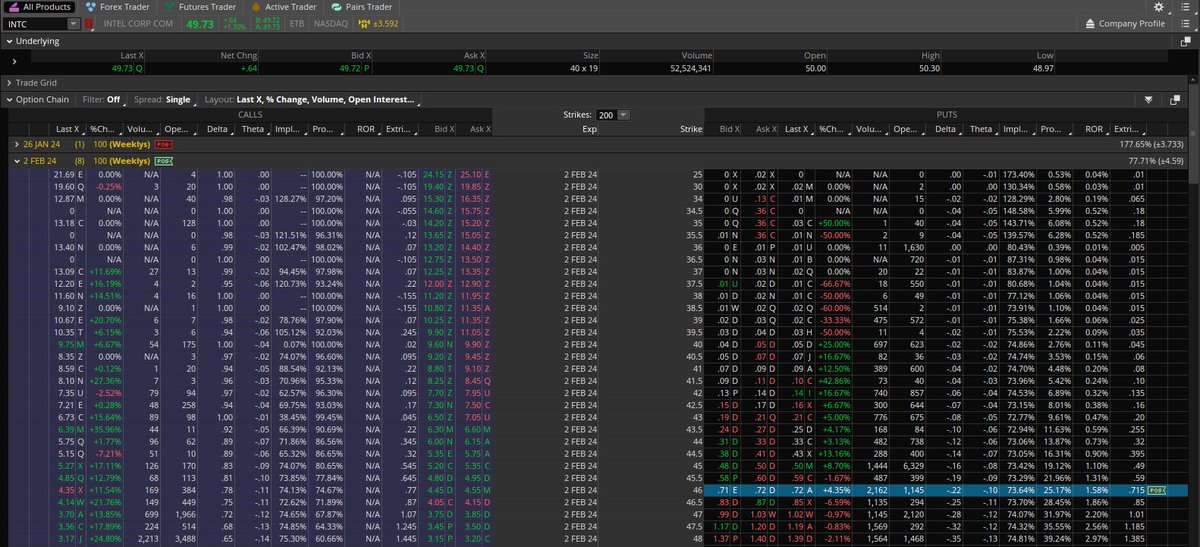This screenshot has height=547, width=1200.
Task: Open the gear settings icon at top right
Action: click(x=1158, y=6)
